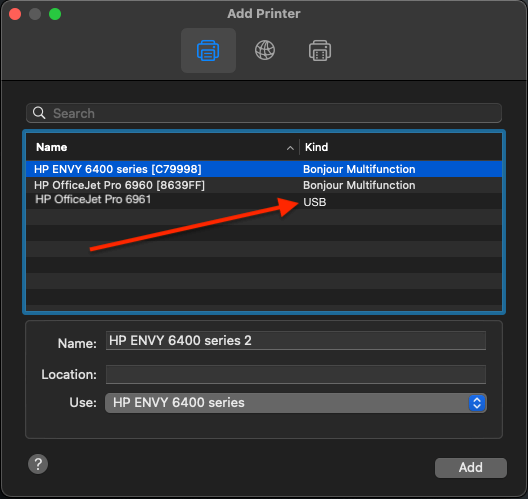Image resolution: width=528 pixels, height=499 pixels.
Task: Click the green zoom window button
Action: click(x=55, y=14)
